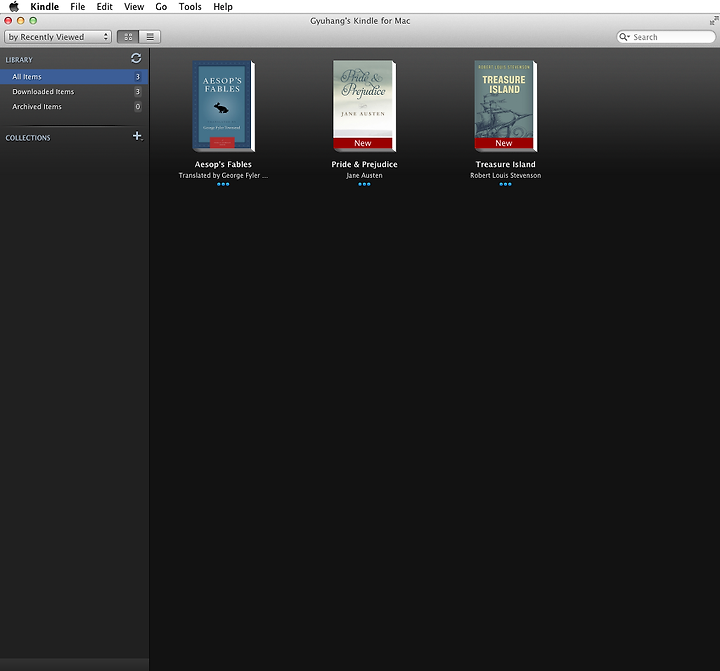
Task: Click the Aesop's Fables title text
Action: 223,164
